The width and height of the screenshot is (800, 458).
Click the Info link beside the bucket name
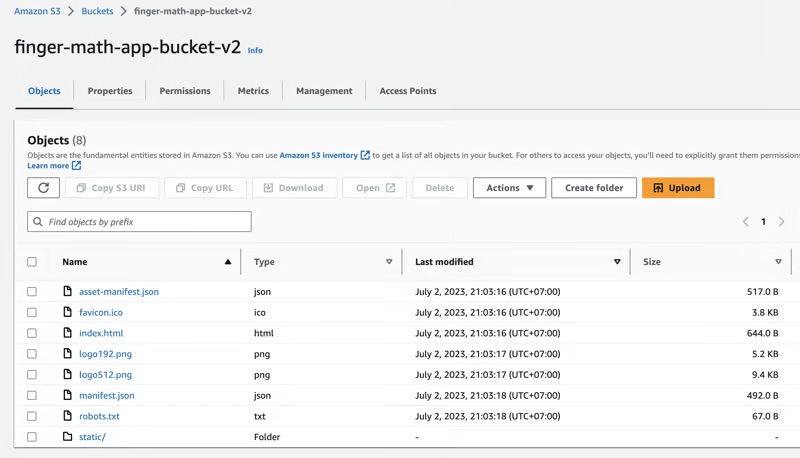pos(255,50)
